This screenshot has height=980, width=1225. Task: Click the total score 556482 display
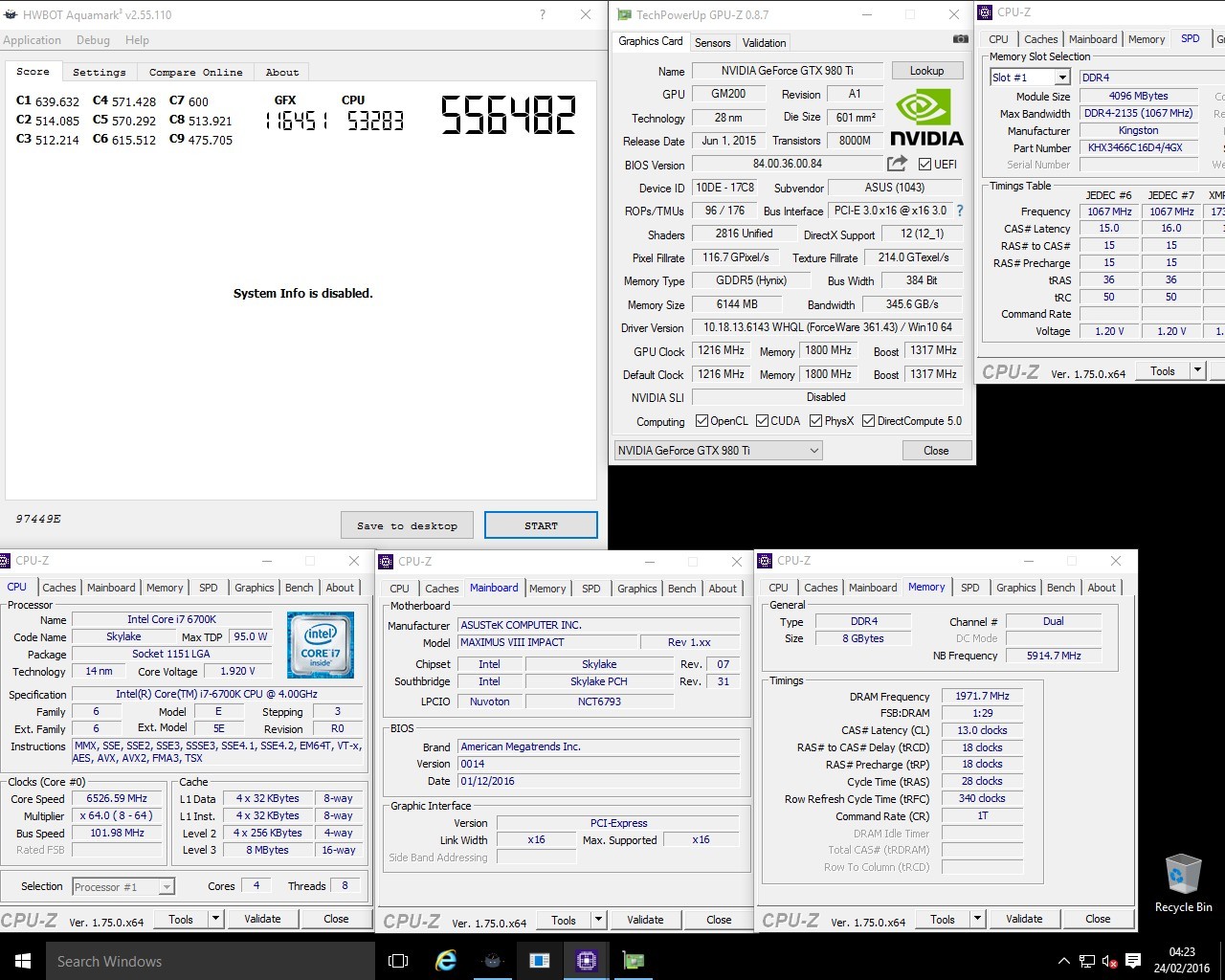508,116
